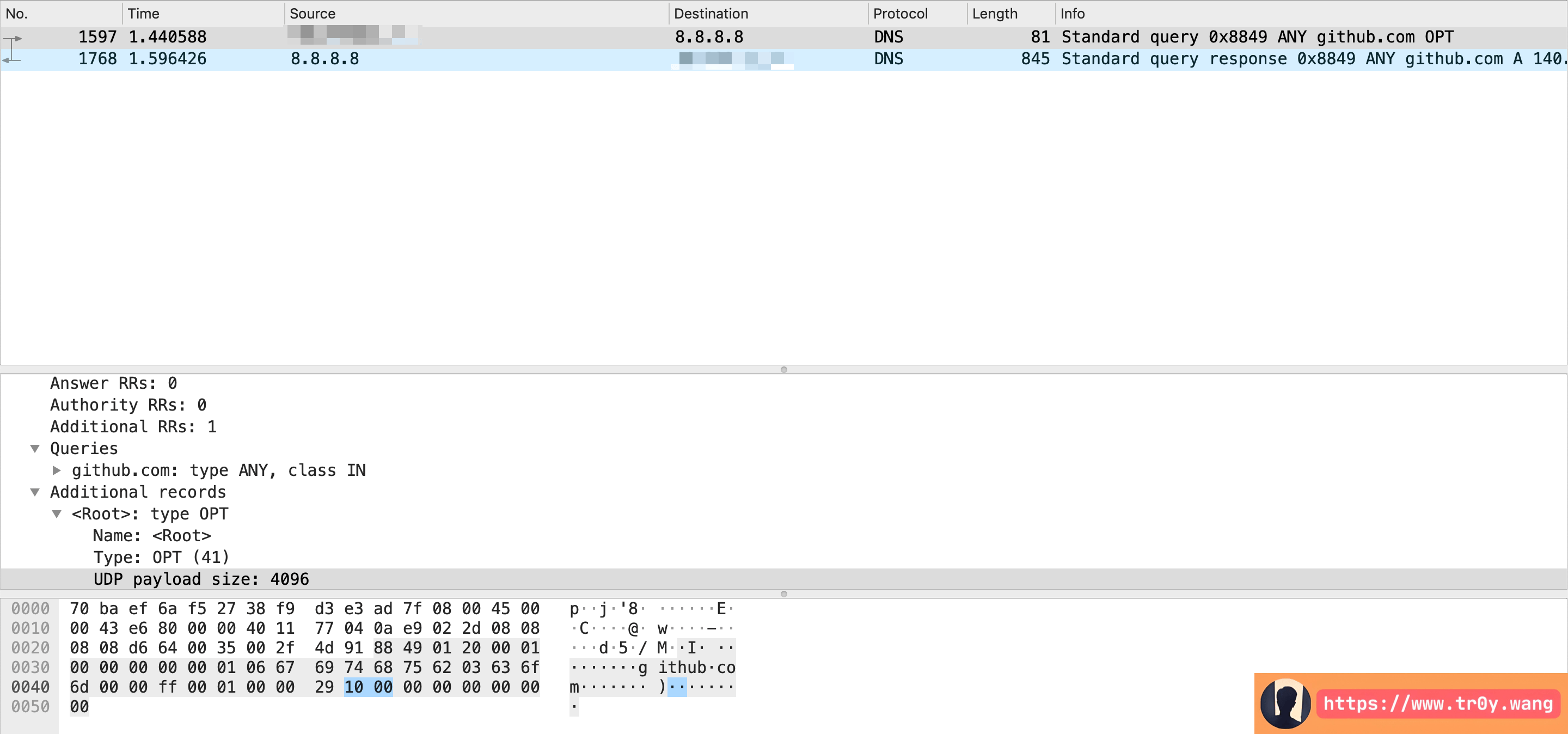The height and width of the screenshot is (734, 1568).
Task: Click the avatar icon in the watermark banner
Action: pyautogui.click(x=1284, y=704)
